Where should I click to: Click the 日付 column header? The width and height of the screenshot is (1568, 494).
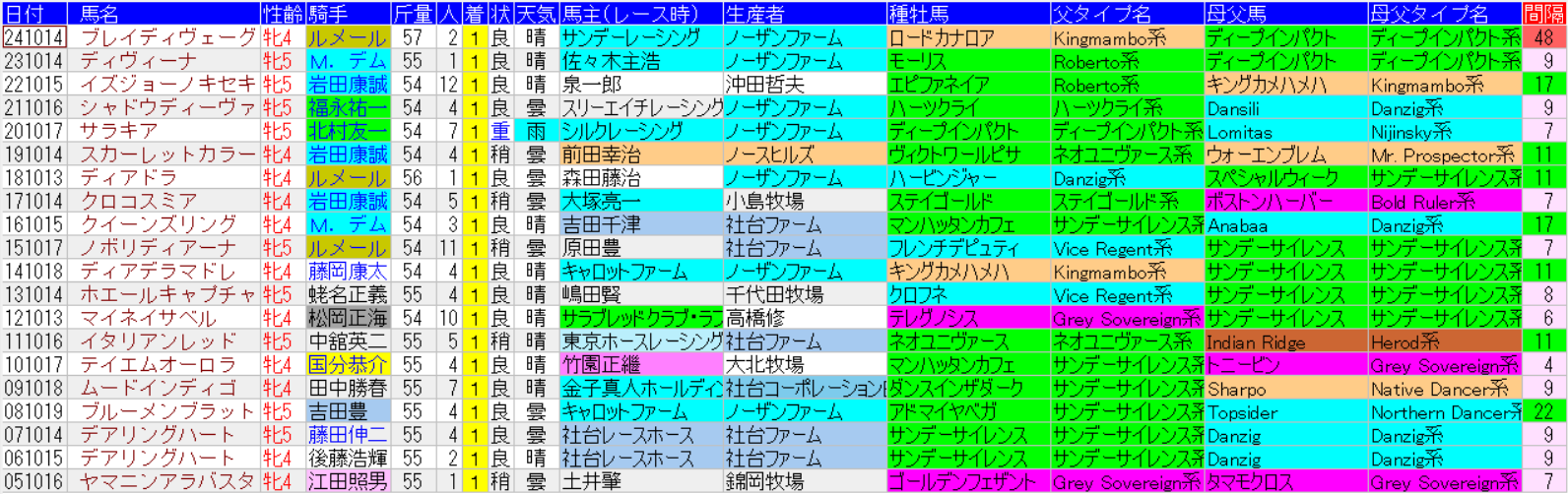coord(34,14)
